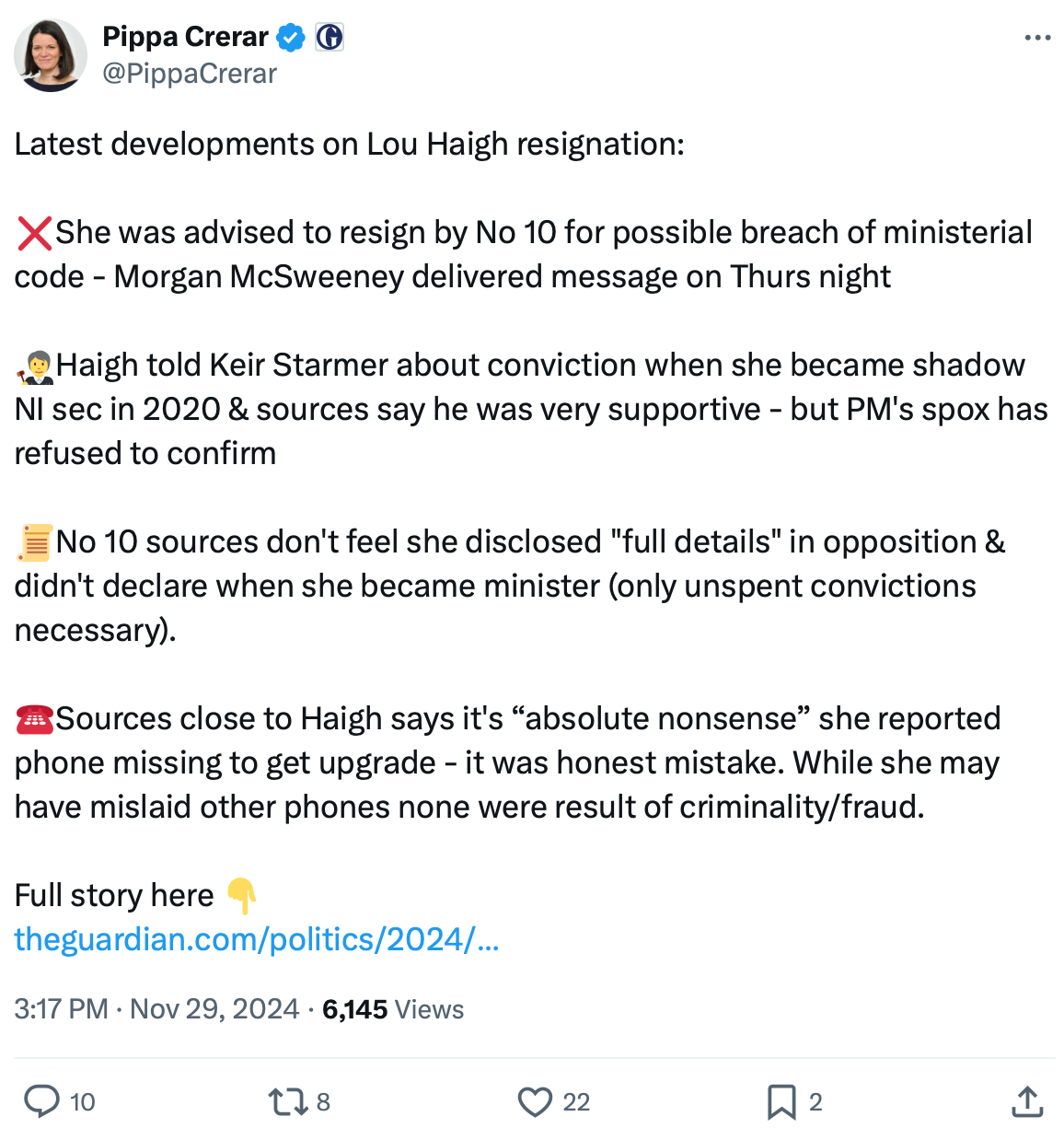Click the Pippa Crerar display name
Viewport: 1064px width, 1140px height.
pyautogui.click(x=185, y=37)
